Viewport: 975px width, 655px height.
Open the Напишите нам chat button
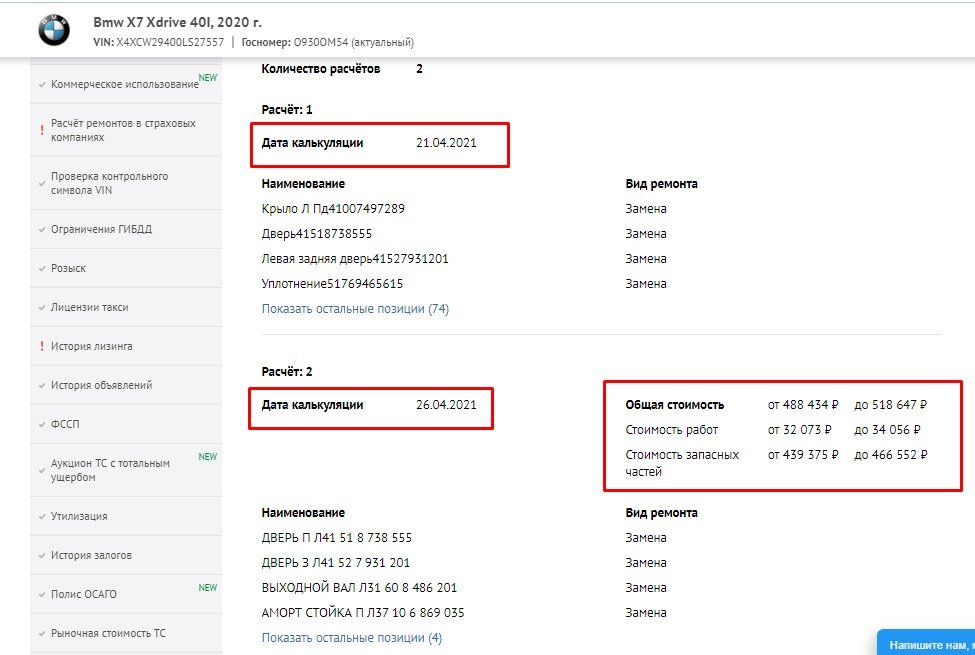tap(927, 644)
